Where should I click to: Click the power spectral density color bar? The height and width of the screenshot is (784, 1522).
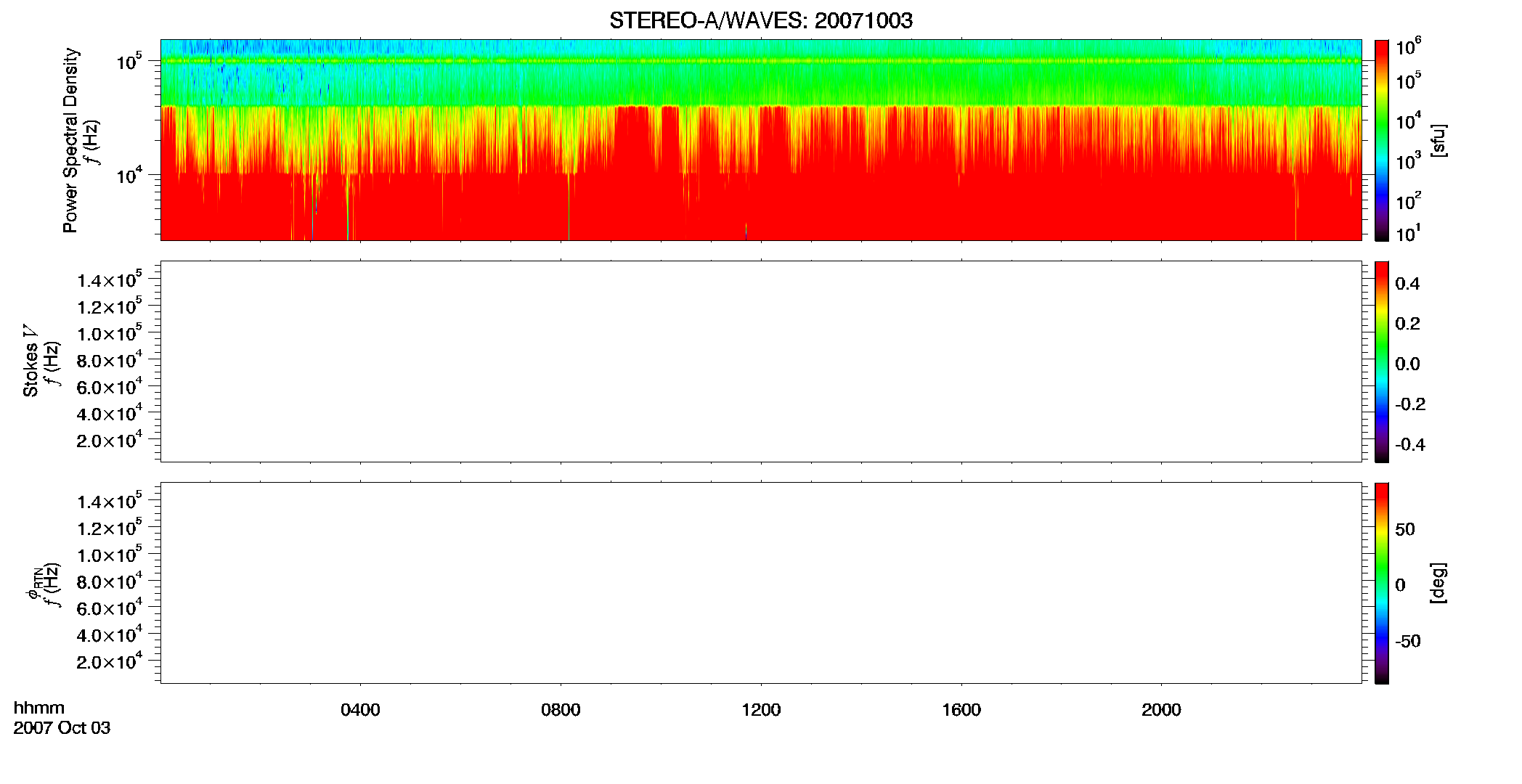point(1382,140)
